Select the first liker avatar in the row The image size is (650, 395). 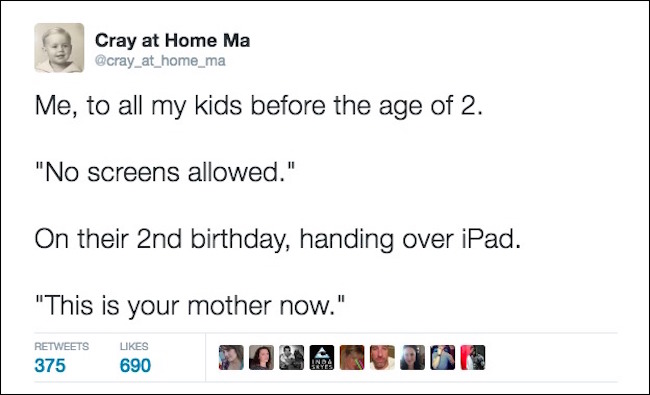pyautogui.click(x=231, y=357)
